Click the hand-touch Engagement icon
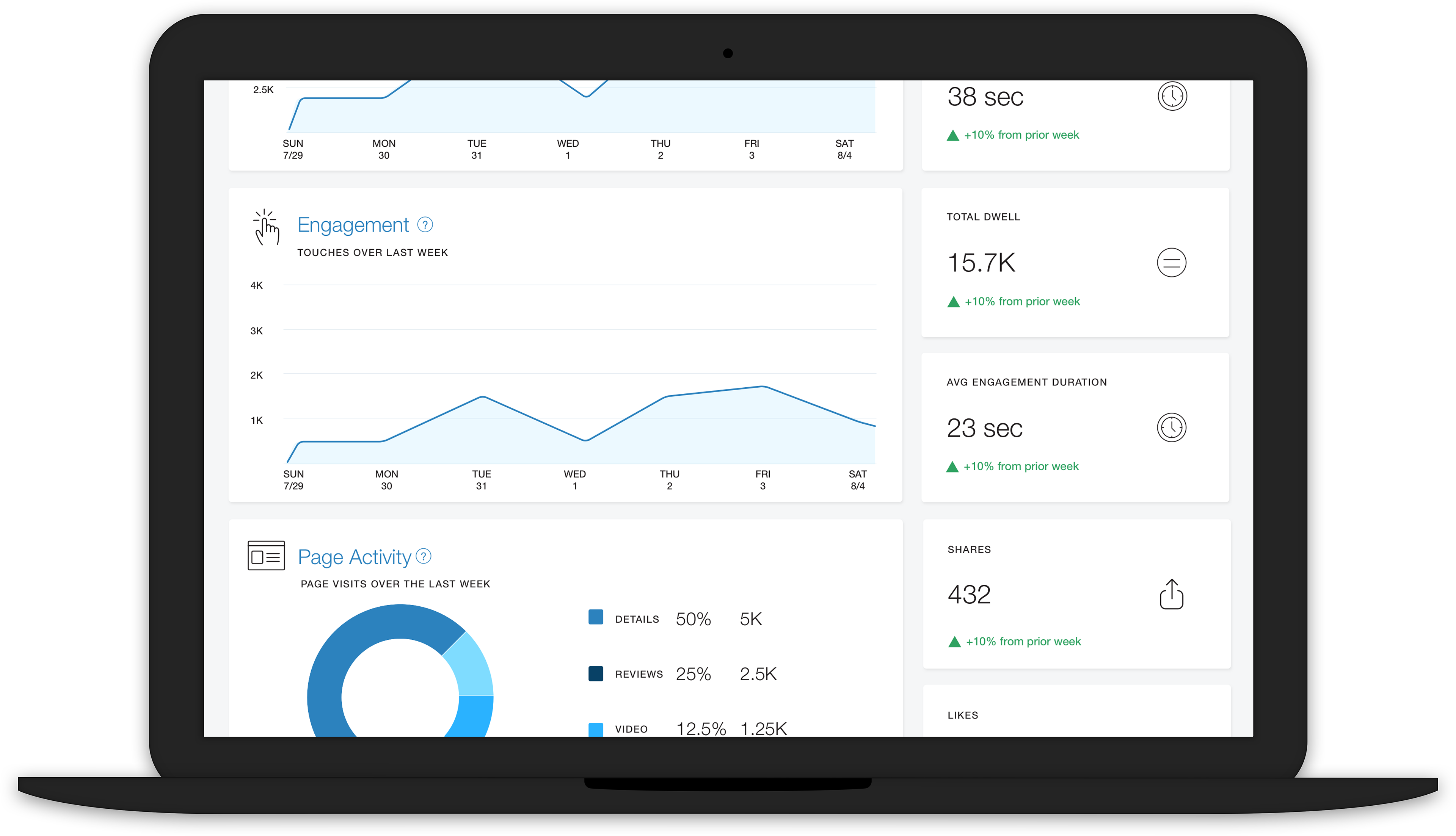1456x836 pixels. [x=267, y=227]
